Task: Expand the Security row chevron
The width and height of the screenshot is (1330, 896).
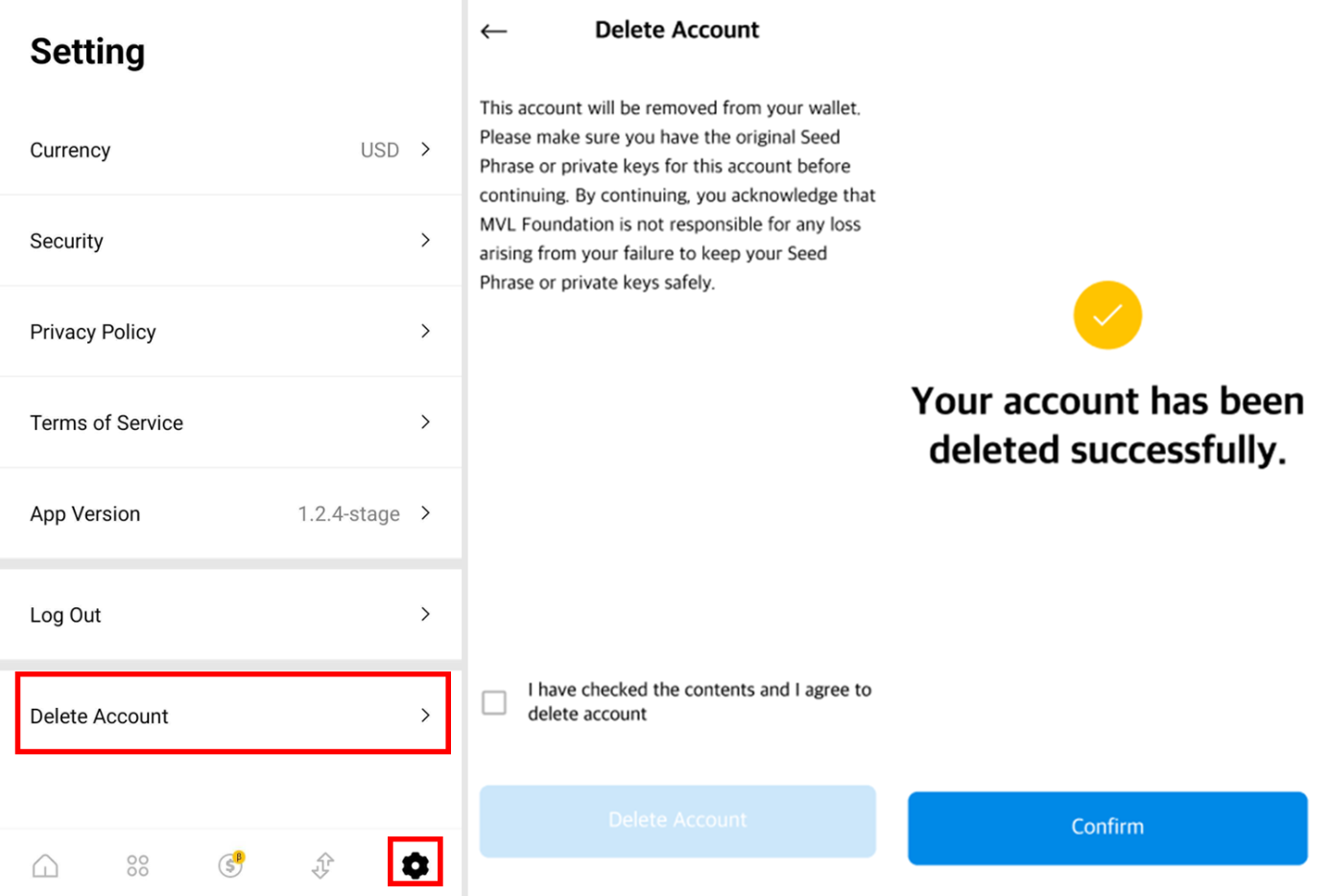Action: coord(425,240)
